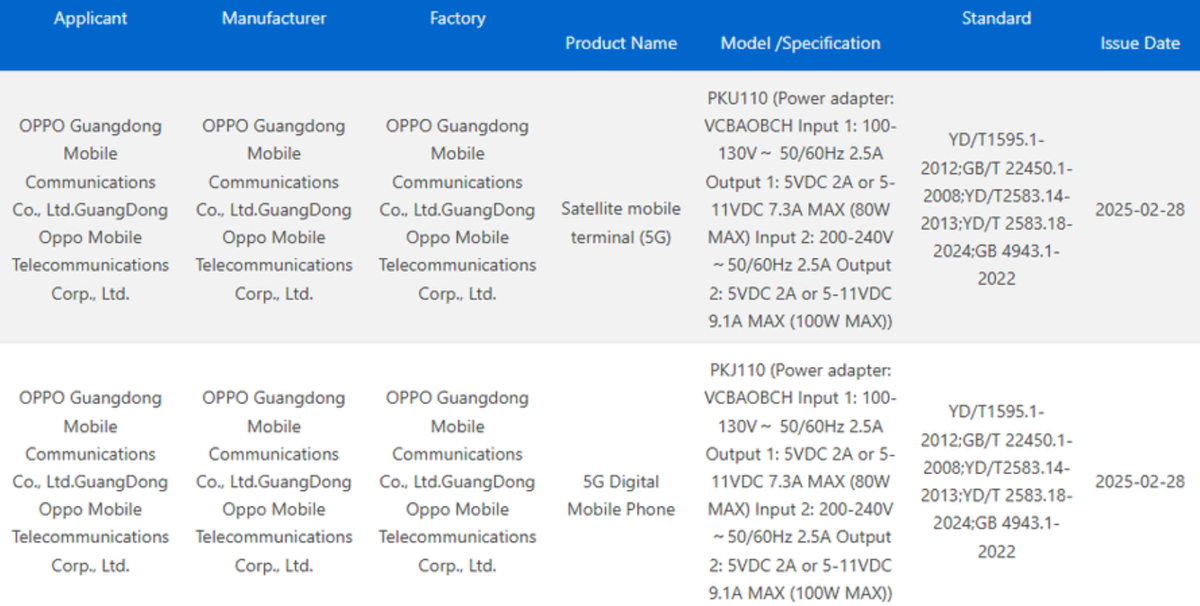Select the Manufacturer cell in the PKJ110 row
This screenshot has height=606, width=1200.
pos(274,482)
